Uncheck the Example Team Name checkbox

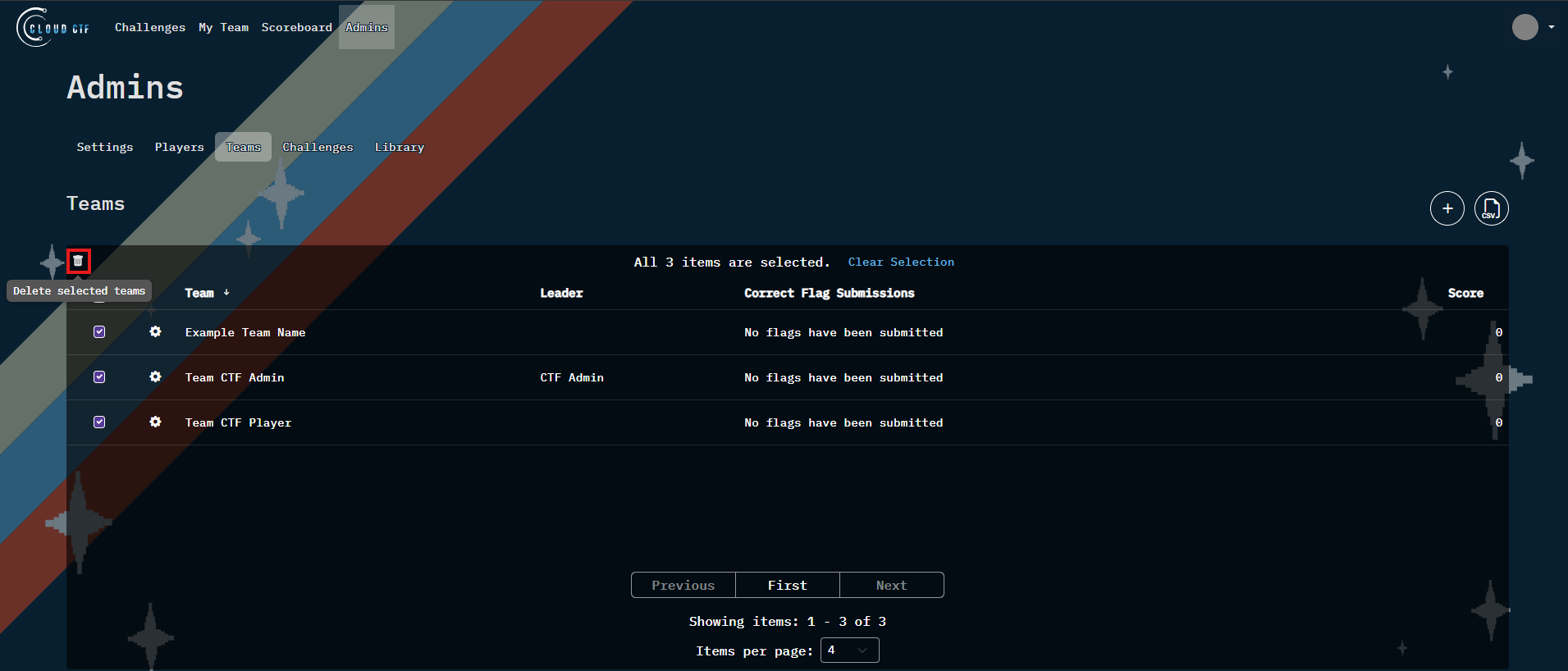click(x=99, y=332)
